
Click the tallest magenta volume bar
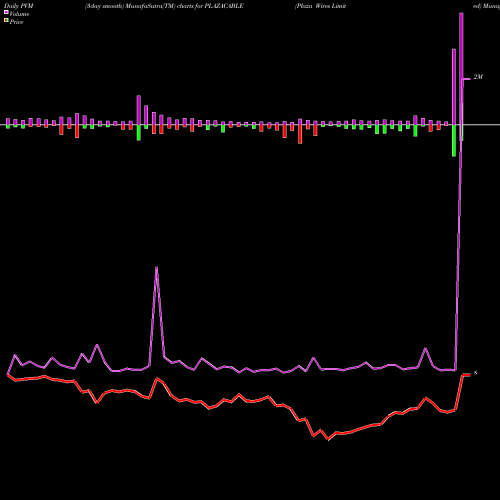click(461, 69)
